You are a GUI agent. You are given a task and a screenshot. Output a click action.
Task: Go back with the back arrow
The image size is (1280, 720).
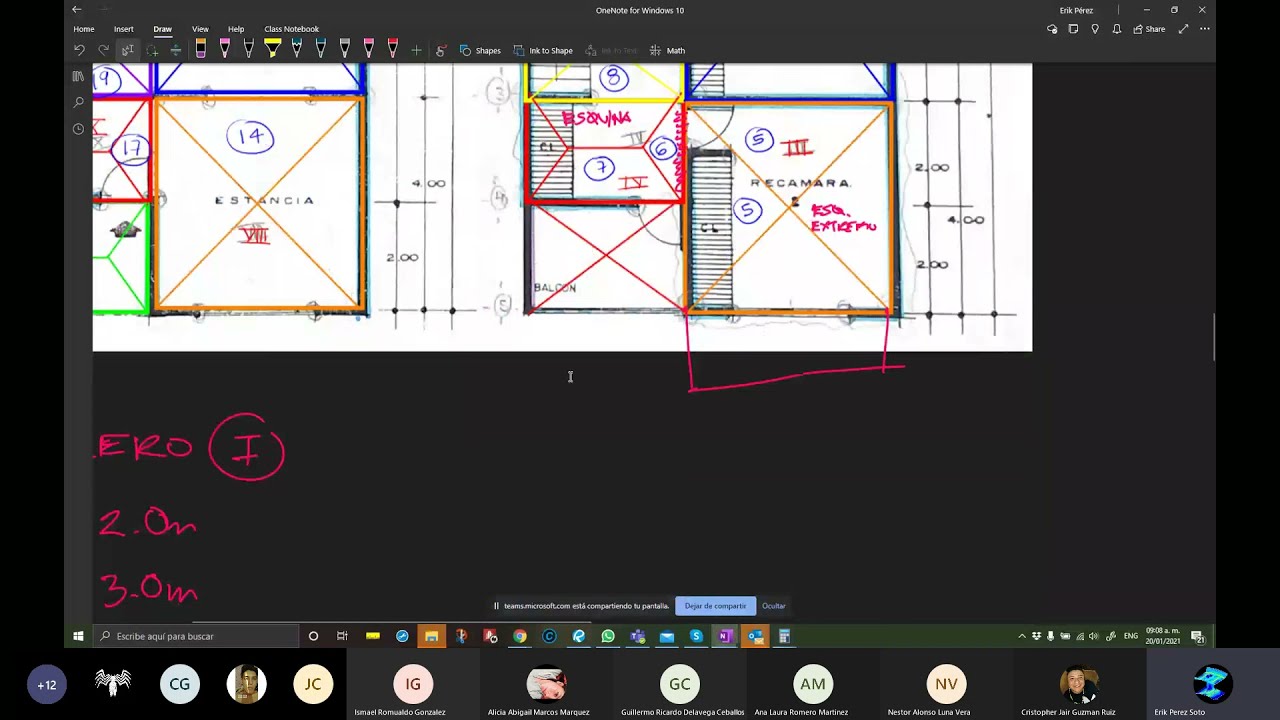point(77,10)
